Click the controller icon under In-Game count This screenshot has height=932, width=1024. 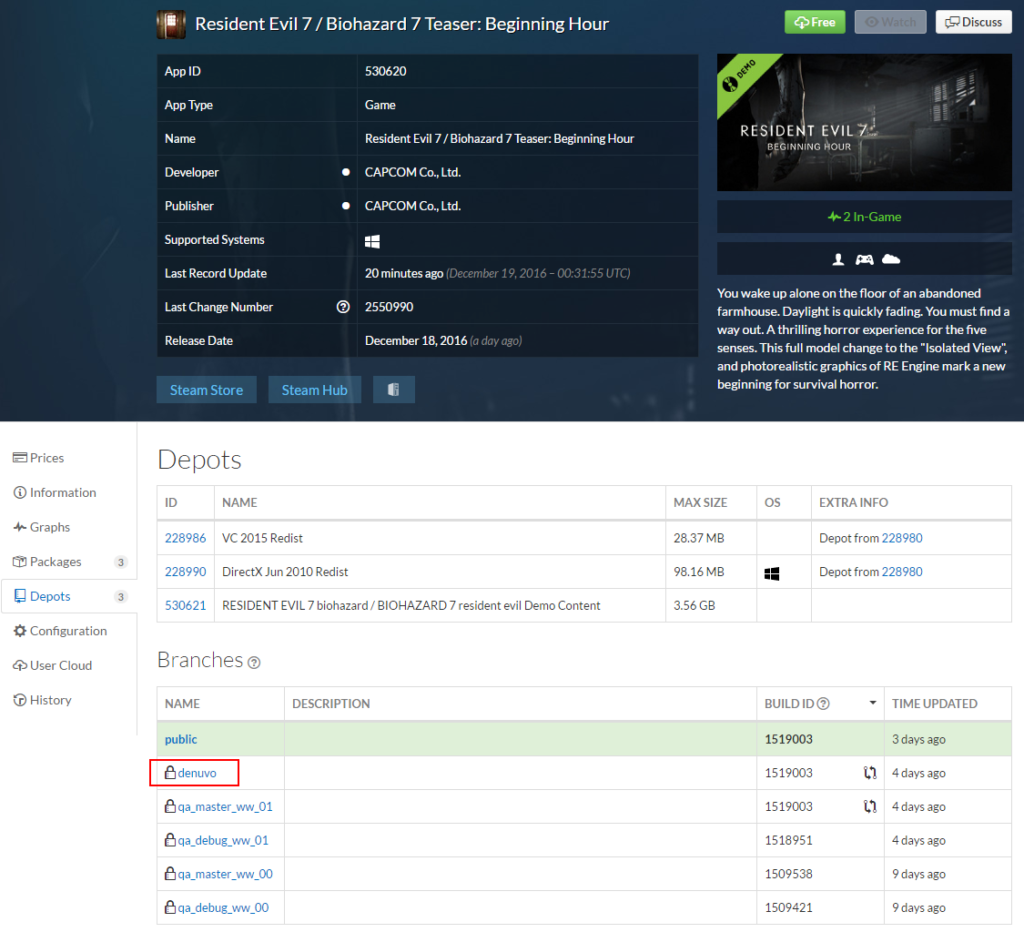click(864, 259)
